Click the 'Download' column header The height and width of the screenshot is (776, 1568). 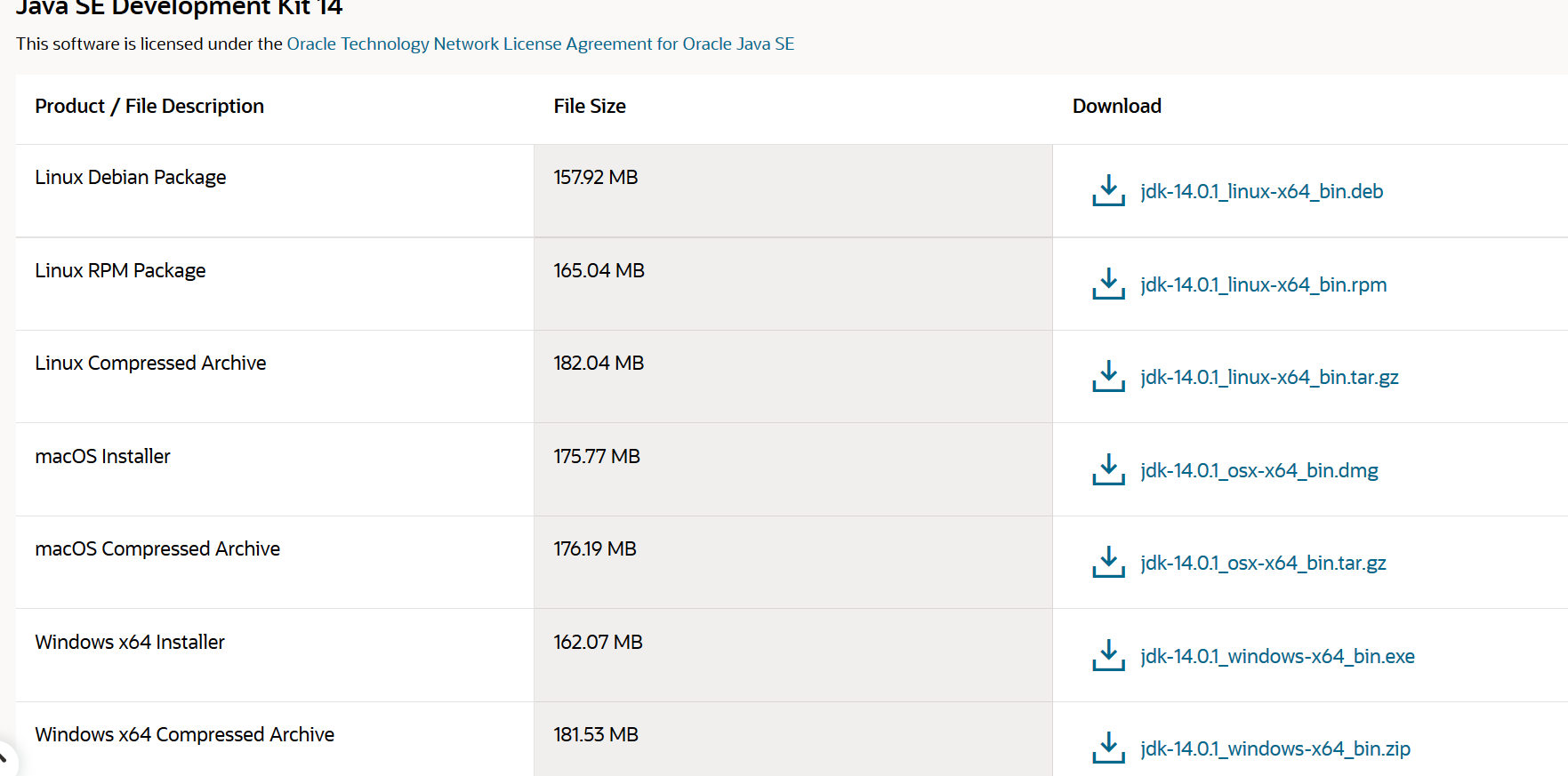(x=1117, y=106)
